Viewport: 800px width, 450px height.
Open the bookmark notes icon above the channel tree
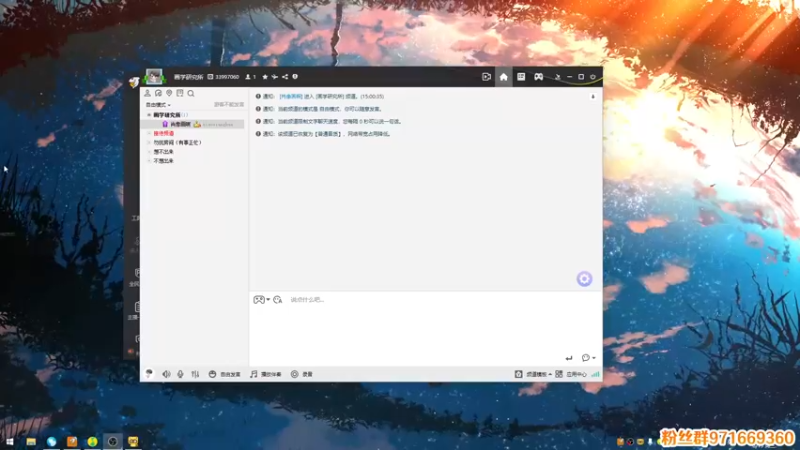(180, 93)
